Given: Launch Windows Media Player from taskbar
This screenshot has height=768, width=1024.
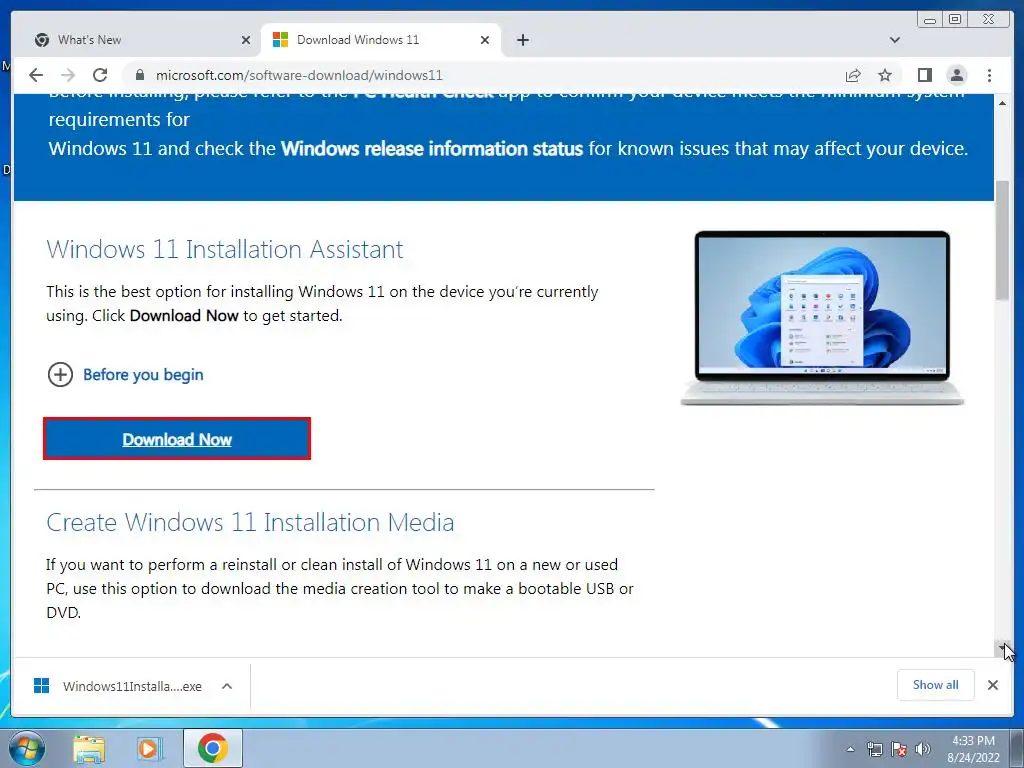Looking at the screenshot, I should tap(150, 748).
